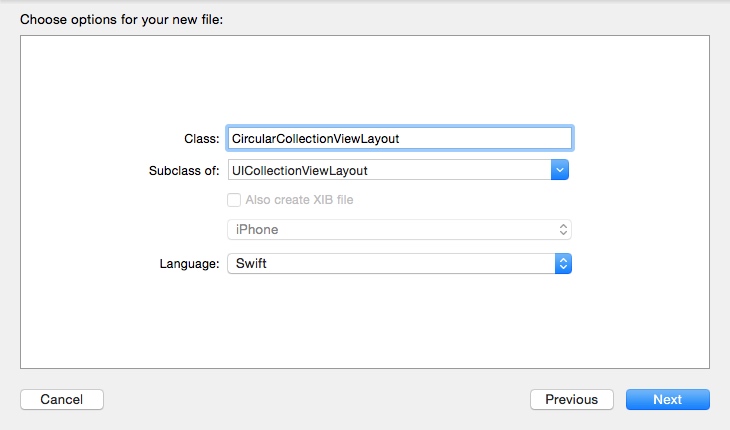Viewport: 730px width, 430px height.
Task: Click the 'Also create XIB file' label
Action: [299, 199]
